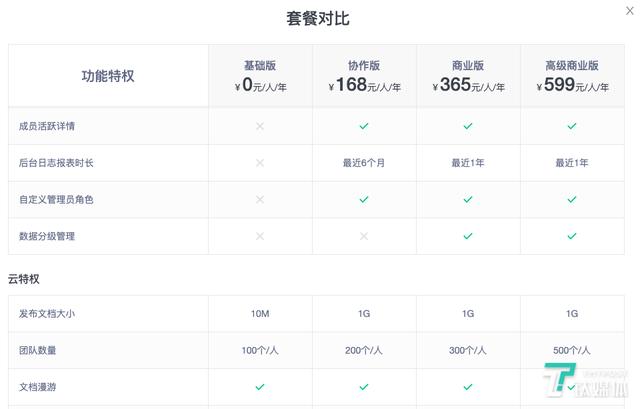Close the 套餐对比 dialog

click(630, 11)
